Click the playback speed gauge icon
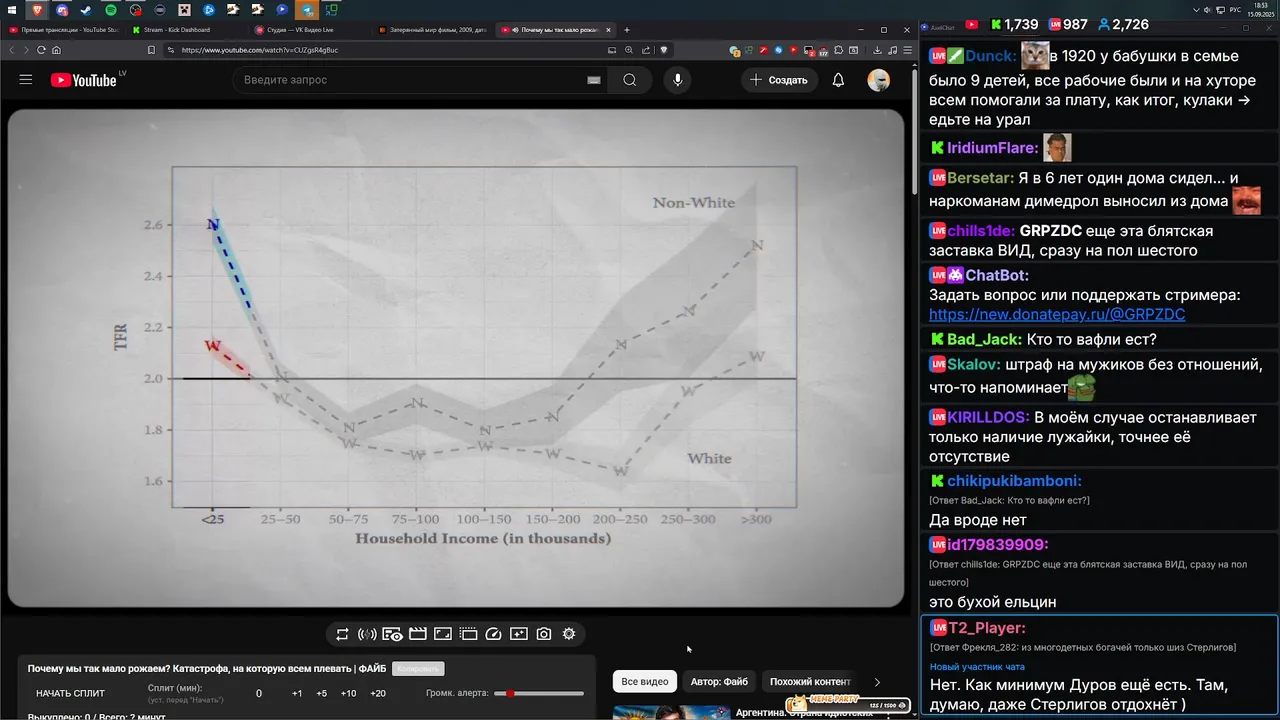 493,634
